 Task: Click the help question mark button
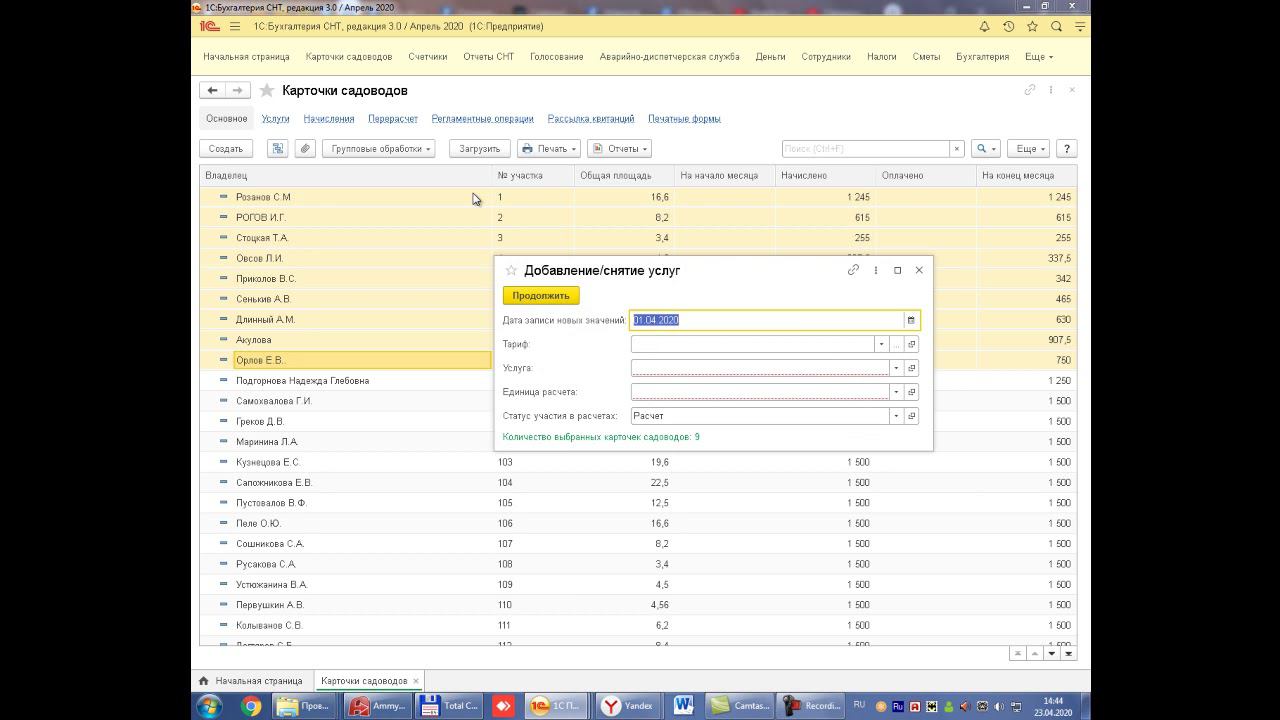pos(1066,149)
